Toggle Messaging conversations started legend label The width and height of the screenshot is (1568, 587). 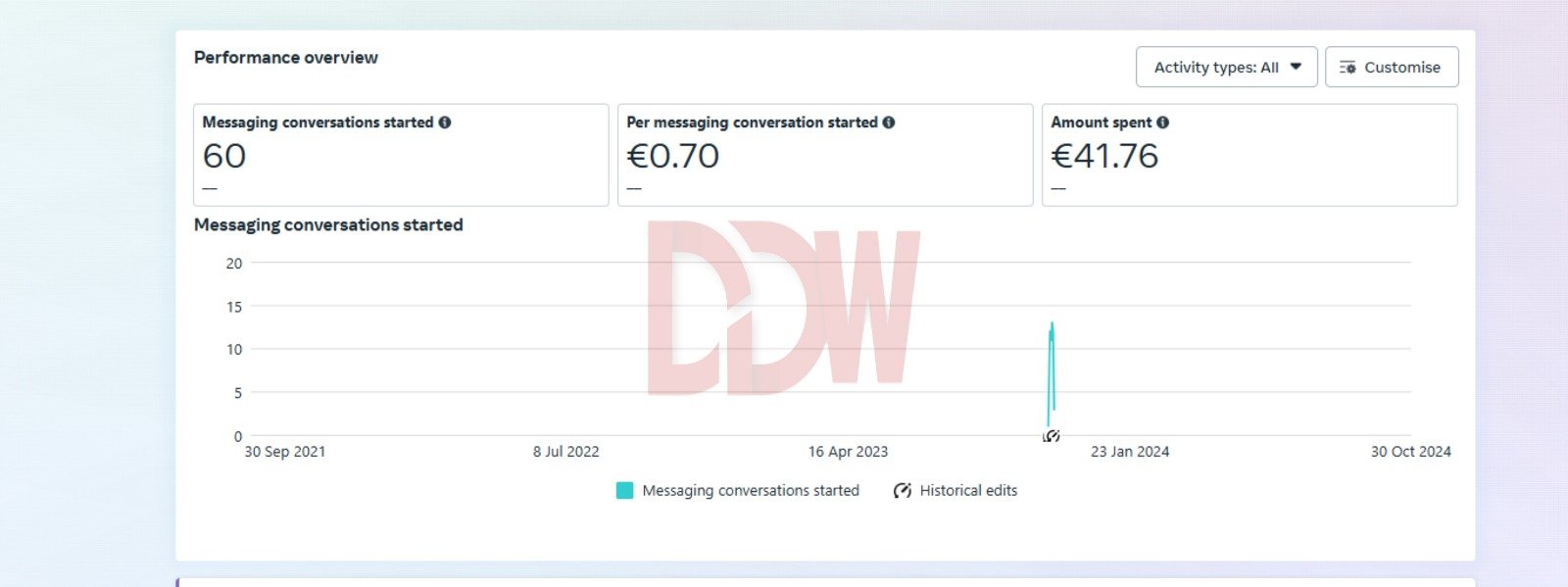751,491
